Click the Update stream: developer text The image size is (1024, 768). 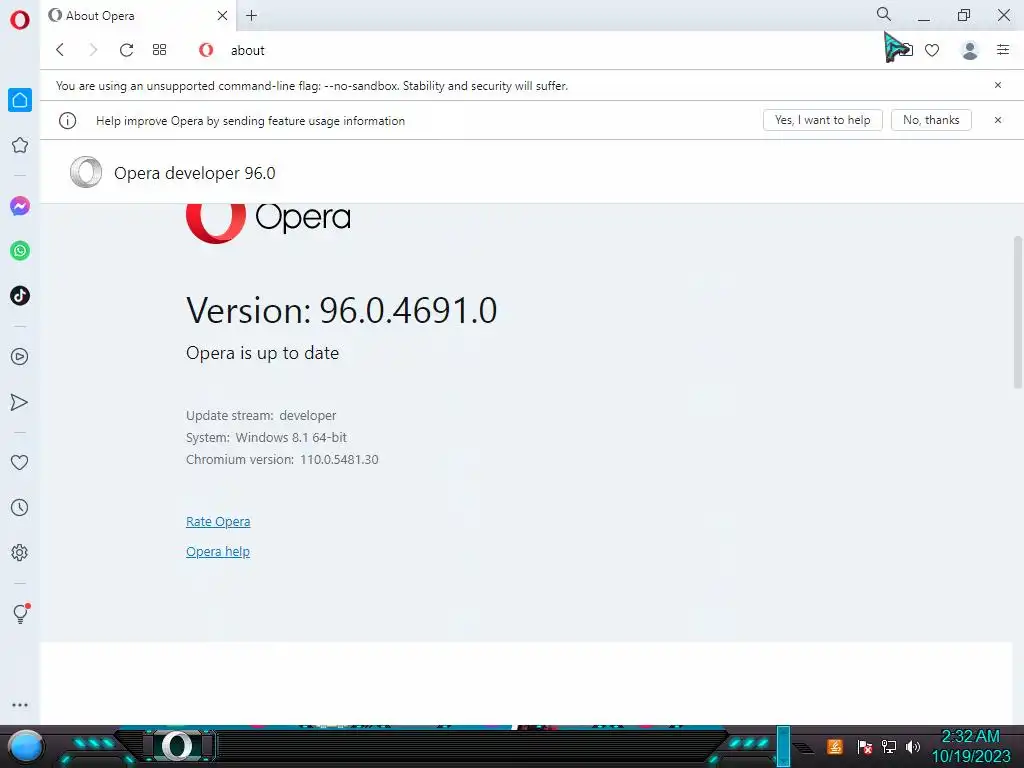click(x=261, y=415)
